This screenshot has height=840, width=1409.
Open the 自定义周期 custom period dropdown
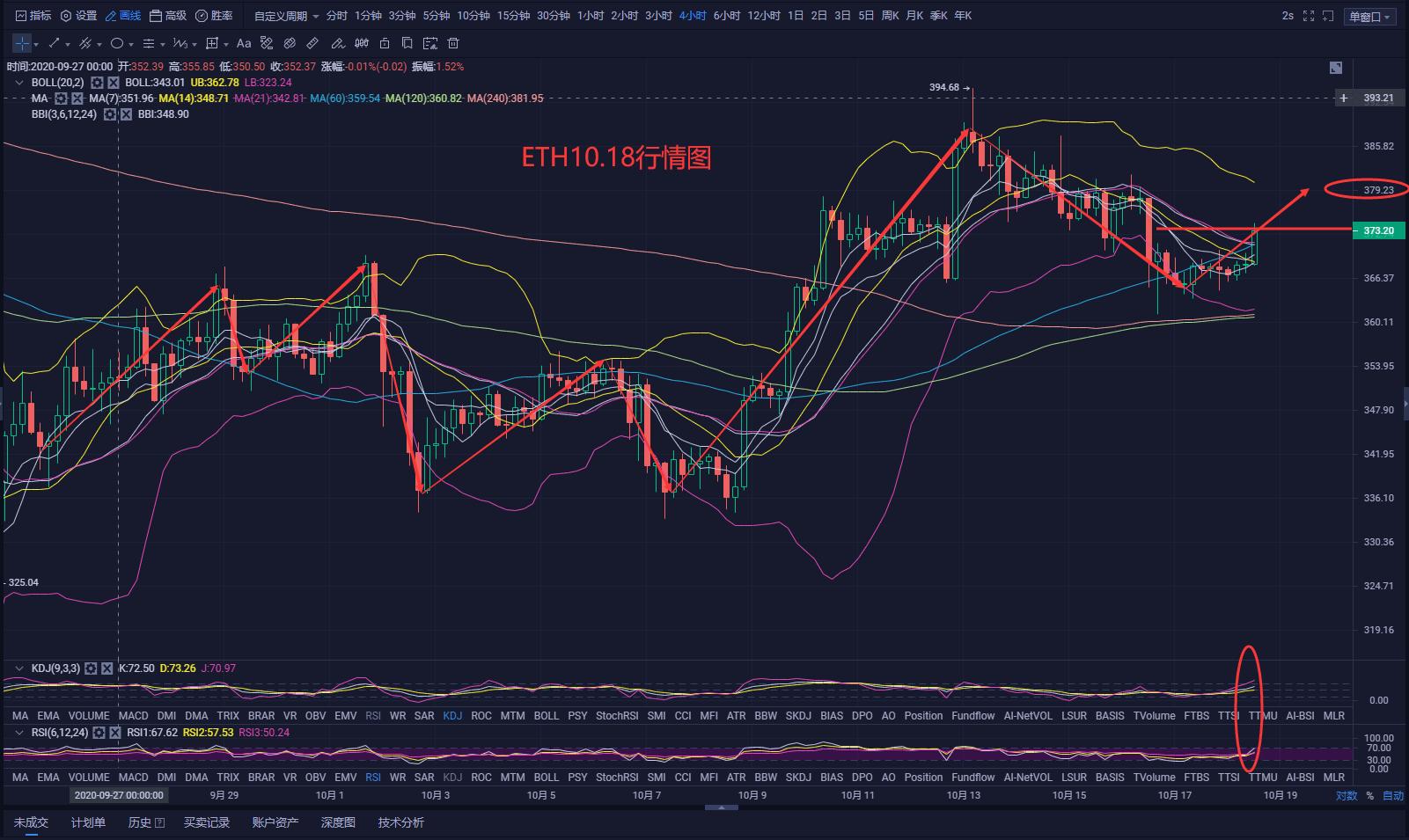click(286, 16)
